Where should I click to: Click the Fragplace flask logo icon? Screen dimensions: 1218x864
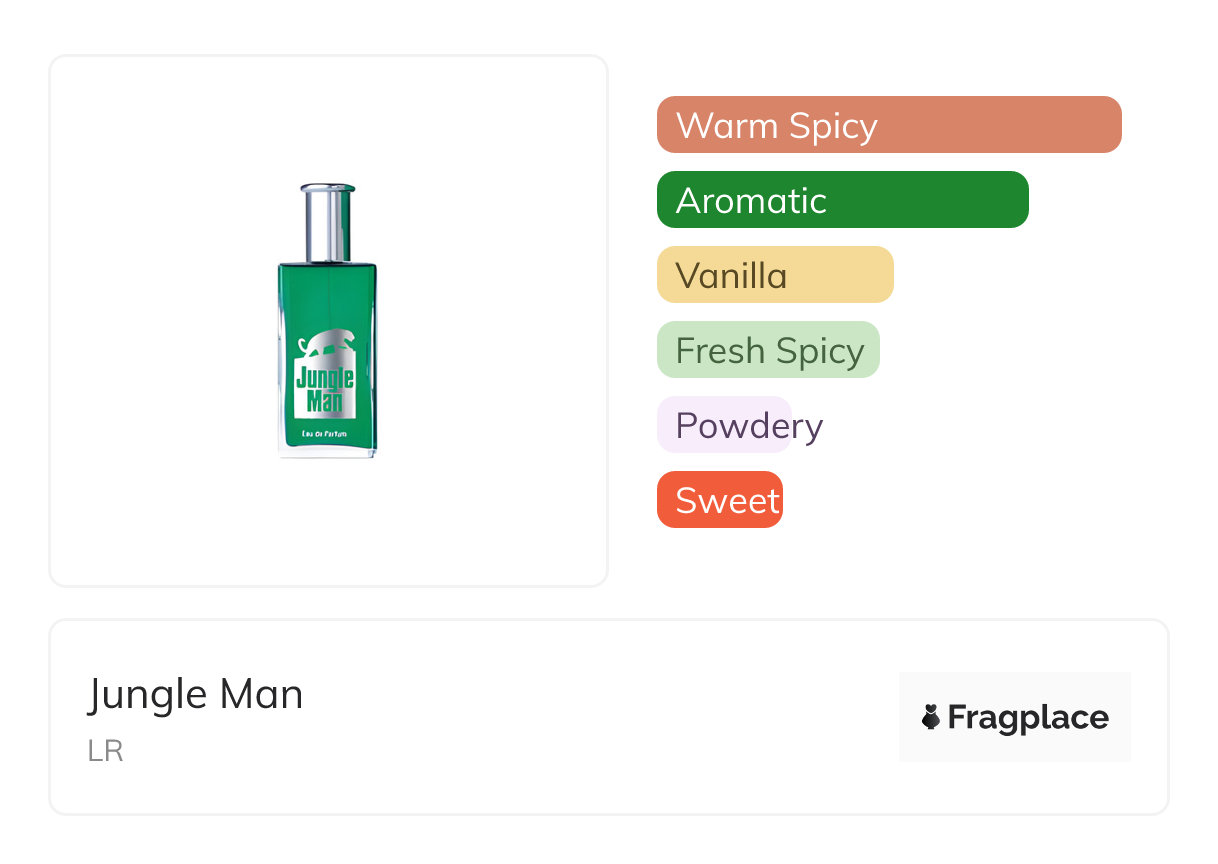coord(931,717)
